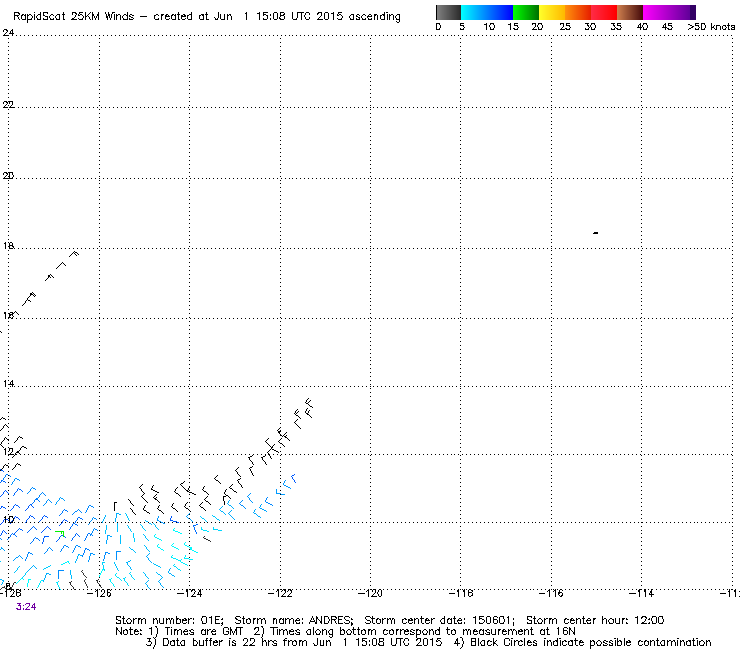Pick the brown 35-40 knots legend segment
The height and width of the screenshot is (650, 740).
[630, 12]
